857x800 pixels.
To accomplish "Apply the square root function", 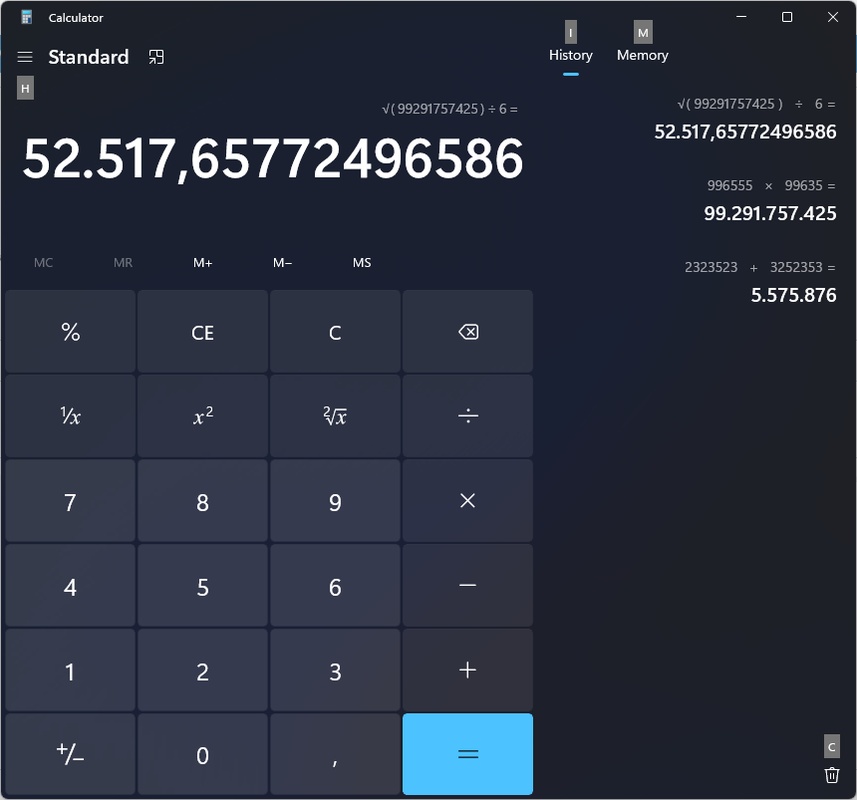I will [335, 416].
